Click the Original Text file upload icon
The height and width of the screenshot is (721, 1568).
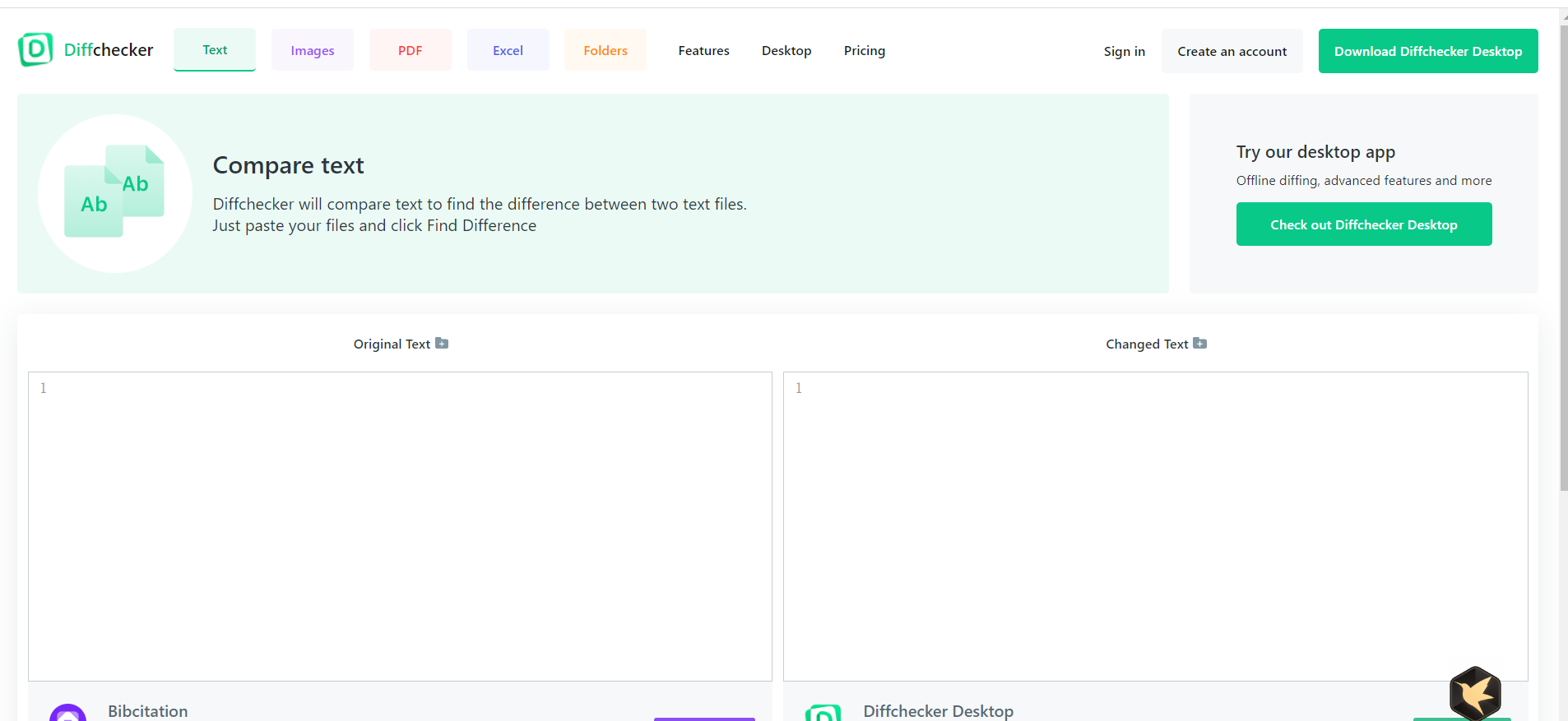442,344
